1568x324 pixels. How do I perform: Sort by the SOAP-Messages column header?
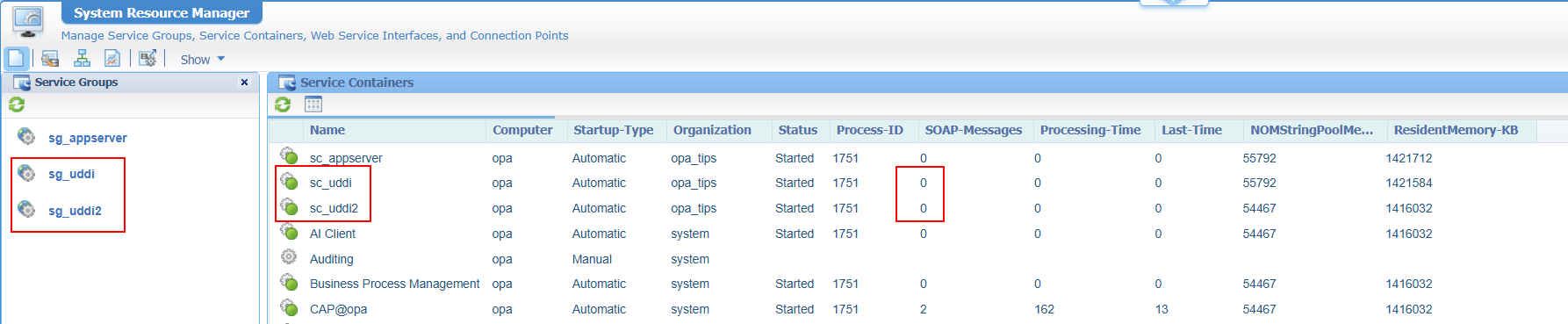coord(974,130)
